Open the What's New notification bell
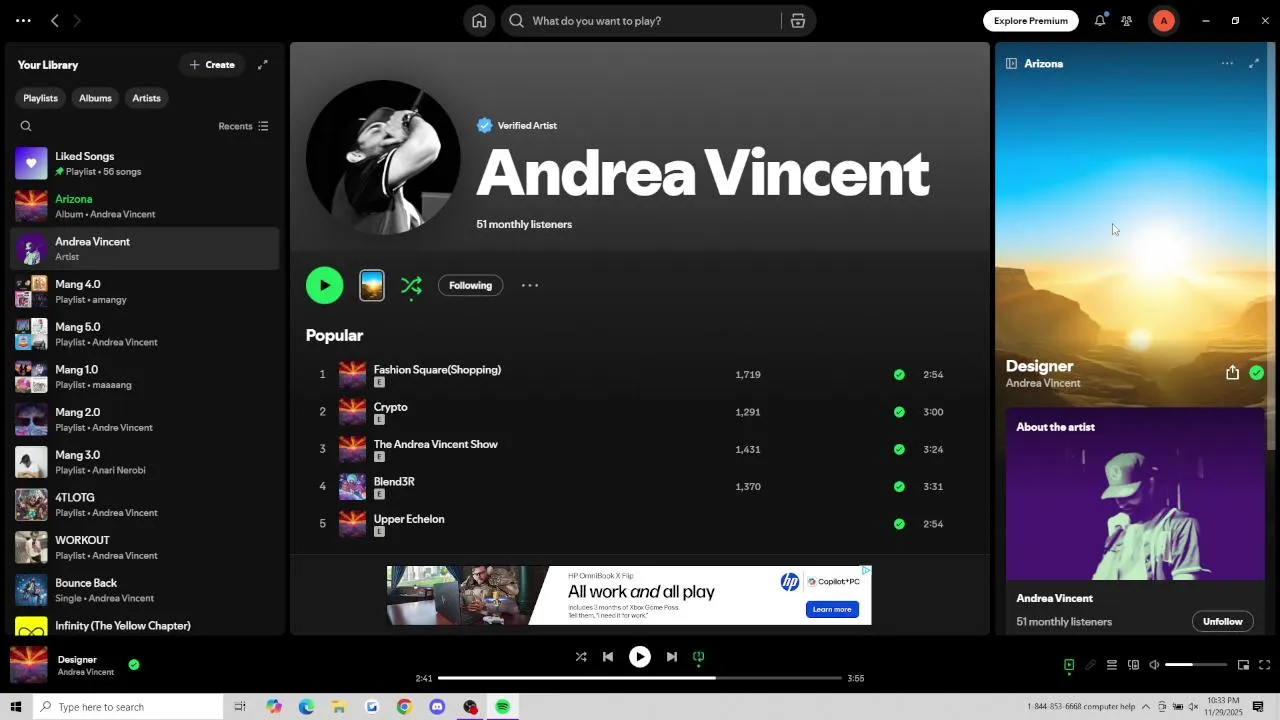 click(x=1100, y=21)
